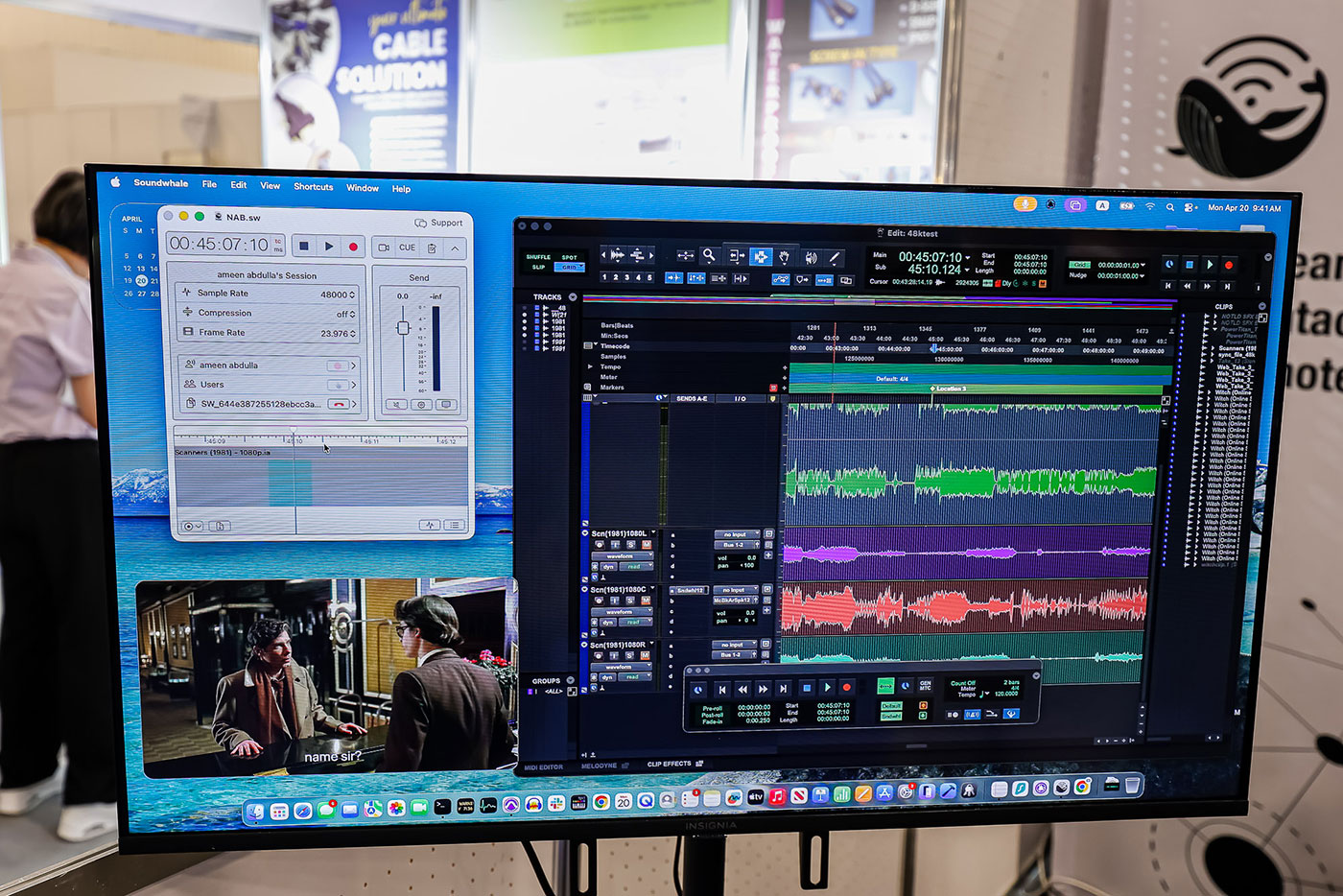Open the Shortcuts menu
Viewport: 1343px width, 896px height.
313,187
